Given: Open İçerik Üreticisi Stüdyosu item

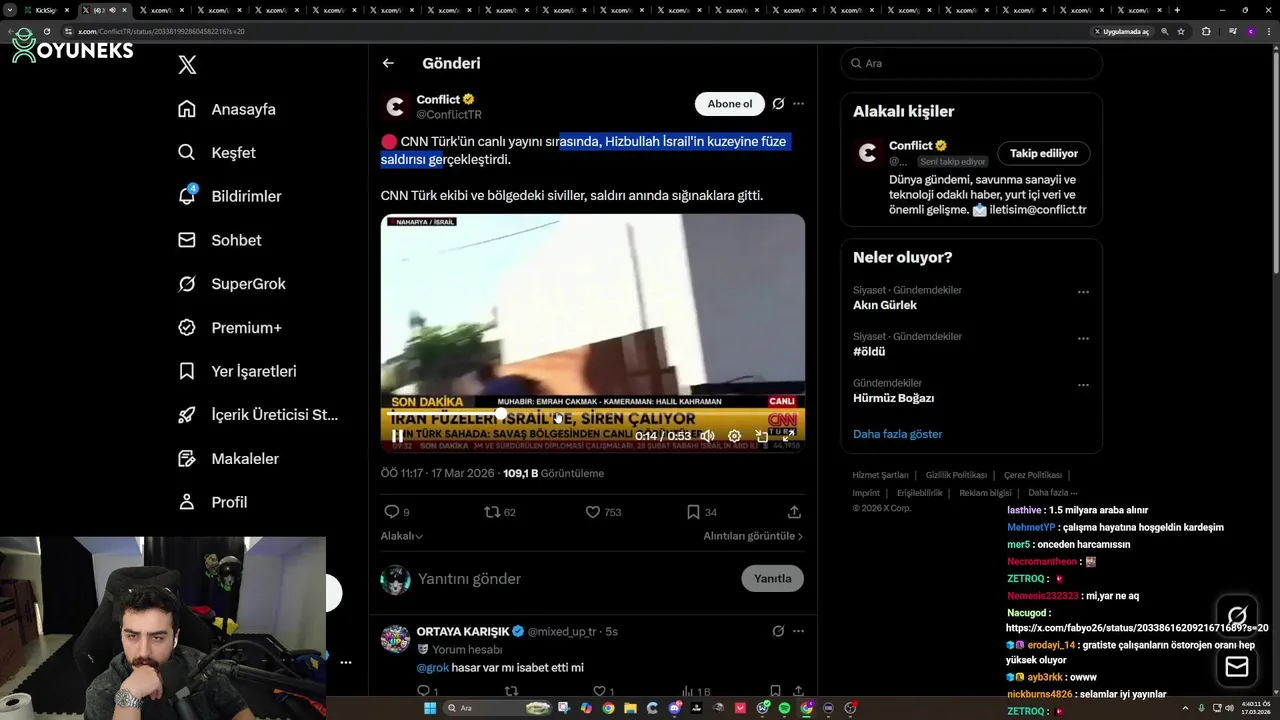Looking at the screenshot, I should (258, 415).
